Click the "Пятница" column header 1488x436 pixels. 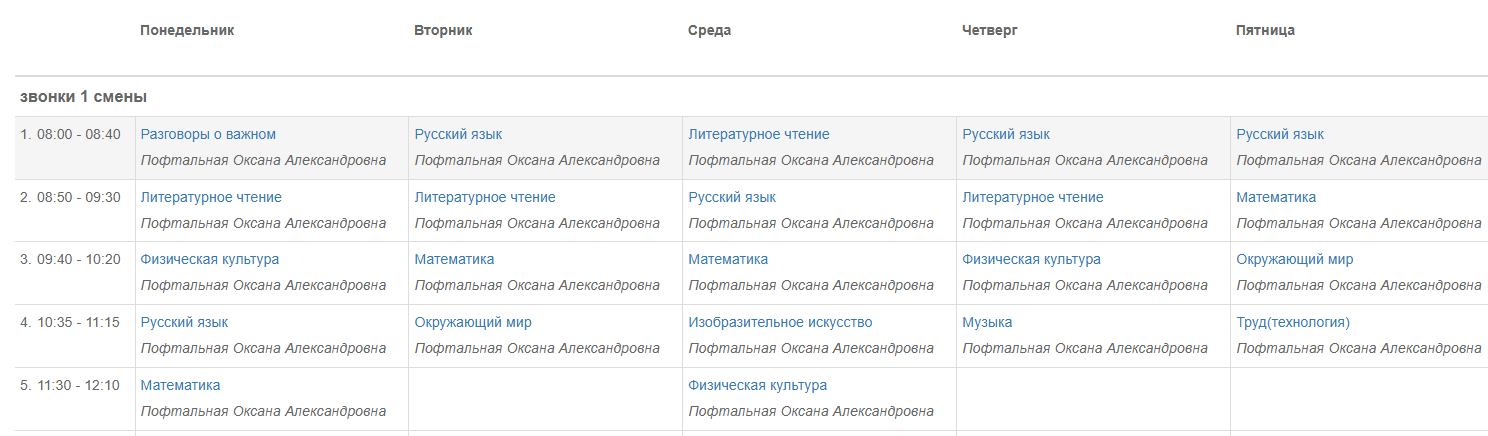[1266, 31]
